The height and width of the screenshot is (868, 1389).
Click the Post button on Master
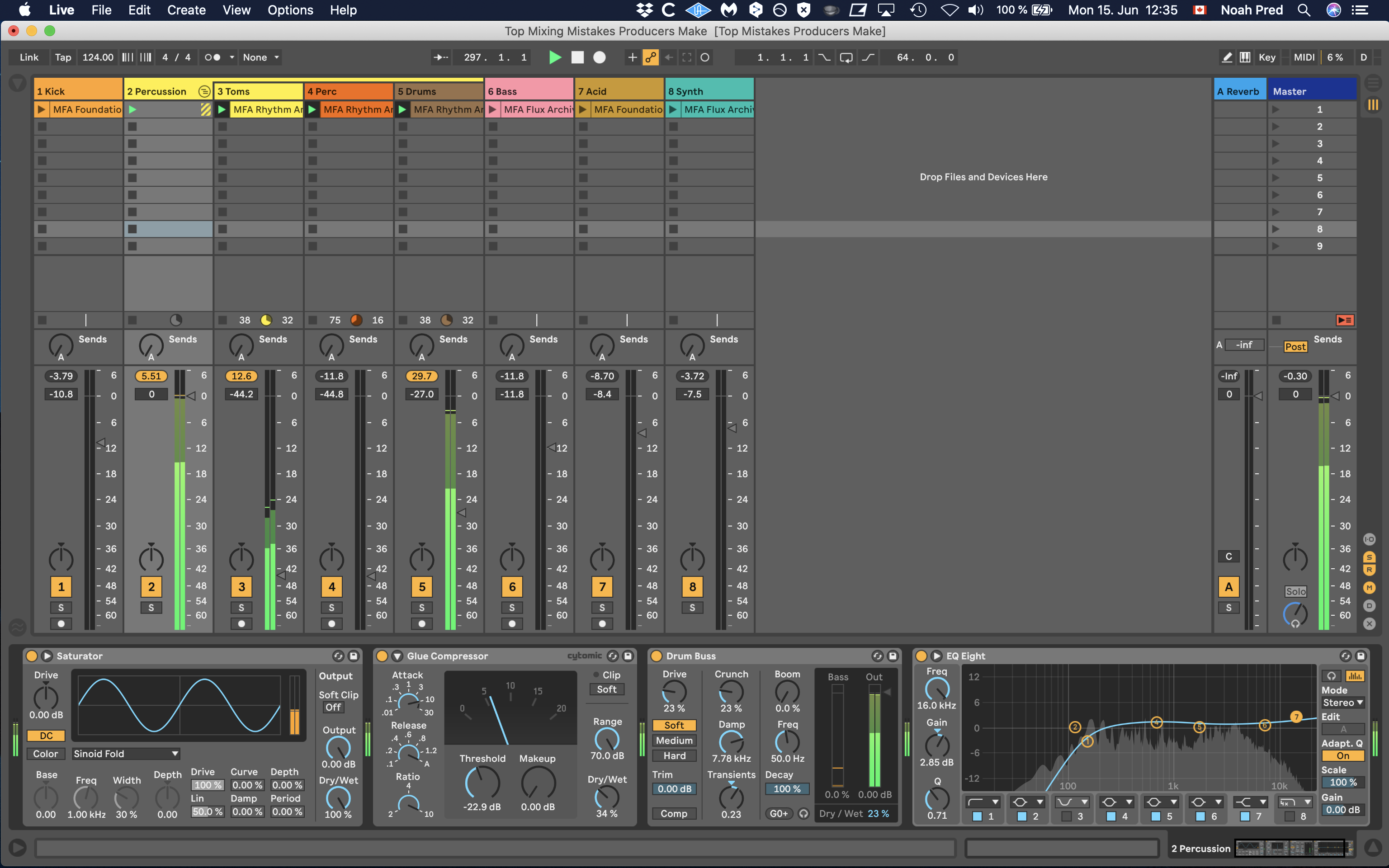tap(1295, 347)
